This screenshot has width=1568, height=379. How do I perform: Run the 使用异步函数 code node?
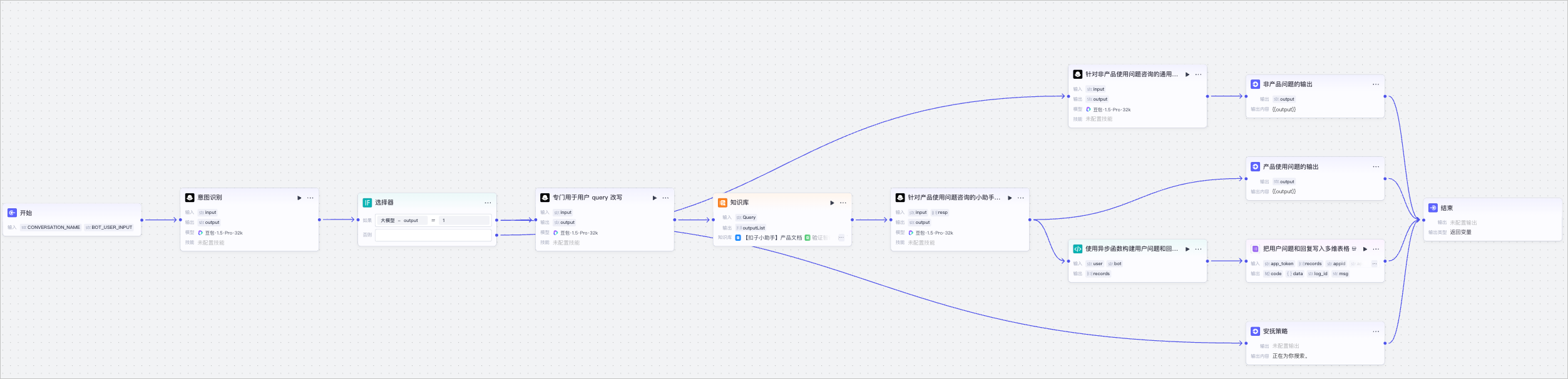(1187, 249)
